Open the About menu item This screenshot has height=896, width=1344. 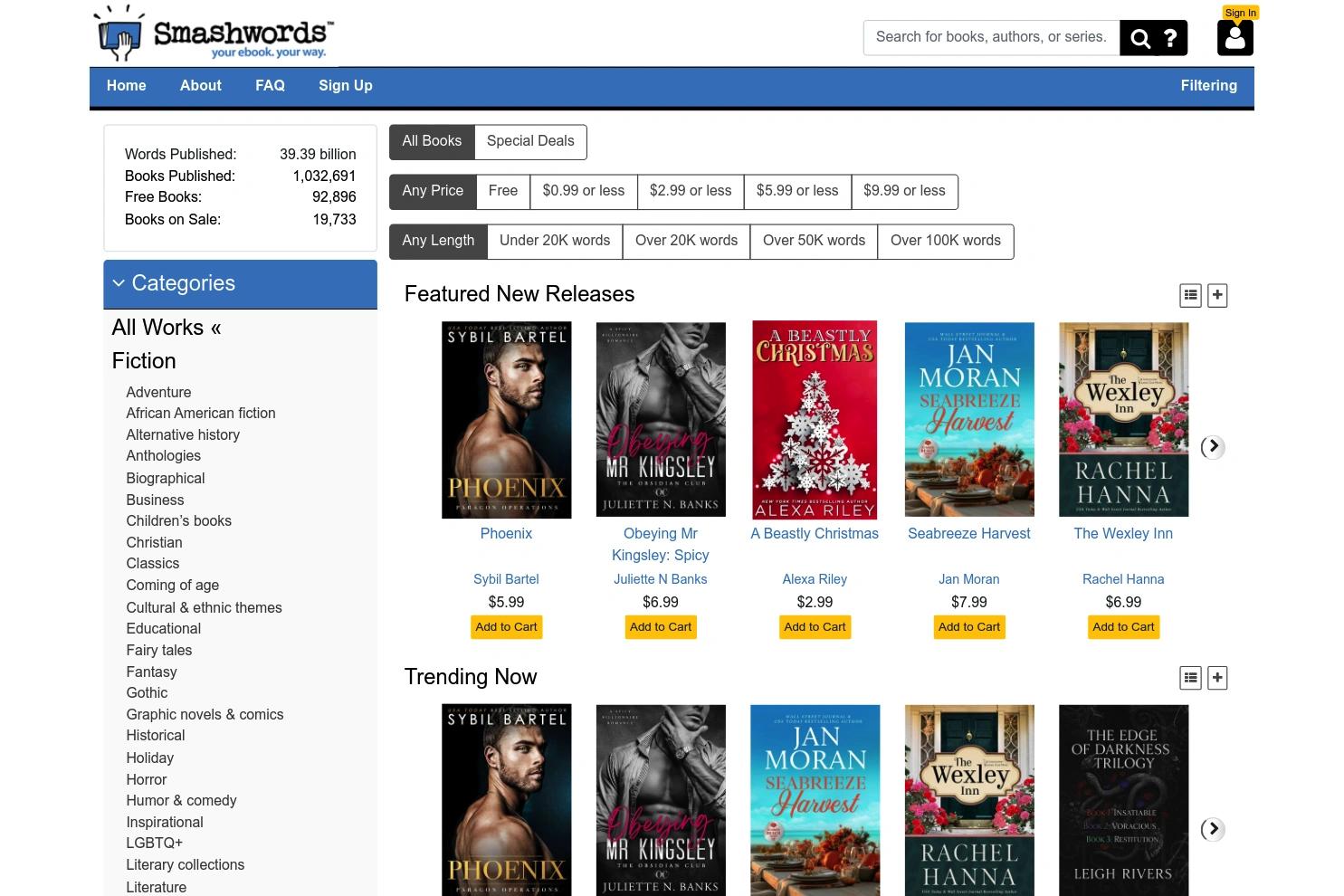201,86
